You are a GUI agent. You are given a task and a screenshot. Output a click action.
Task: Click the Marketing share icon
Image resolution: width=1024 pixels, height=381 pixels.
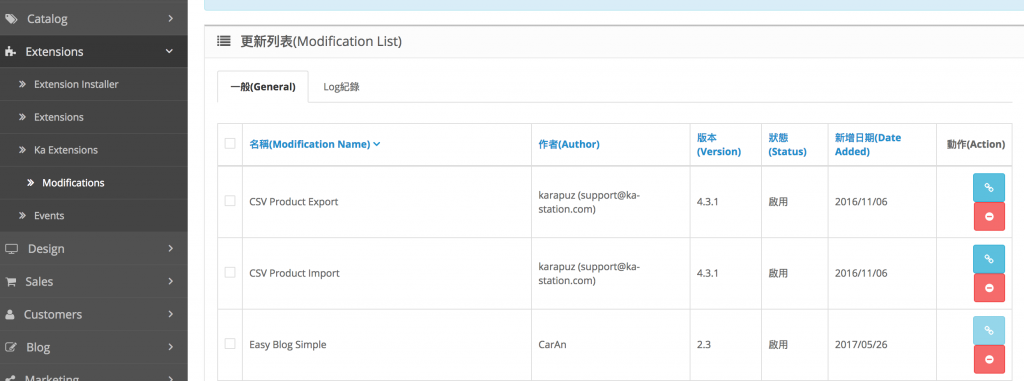click(x=10, y=378)
